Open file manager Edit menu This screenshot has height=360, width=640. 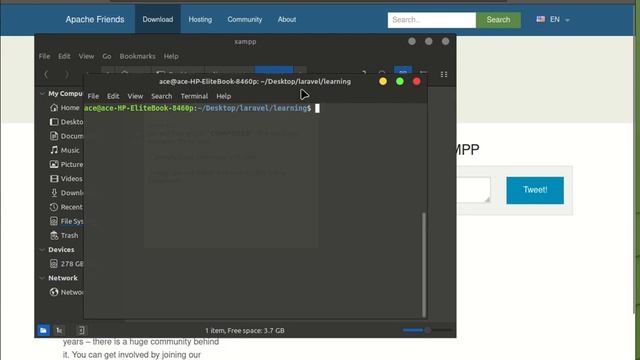coord(64,56)
